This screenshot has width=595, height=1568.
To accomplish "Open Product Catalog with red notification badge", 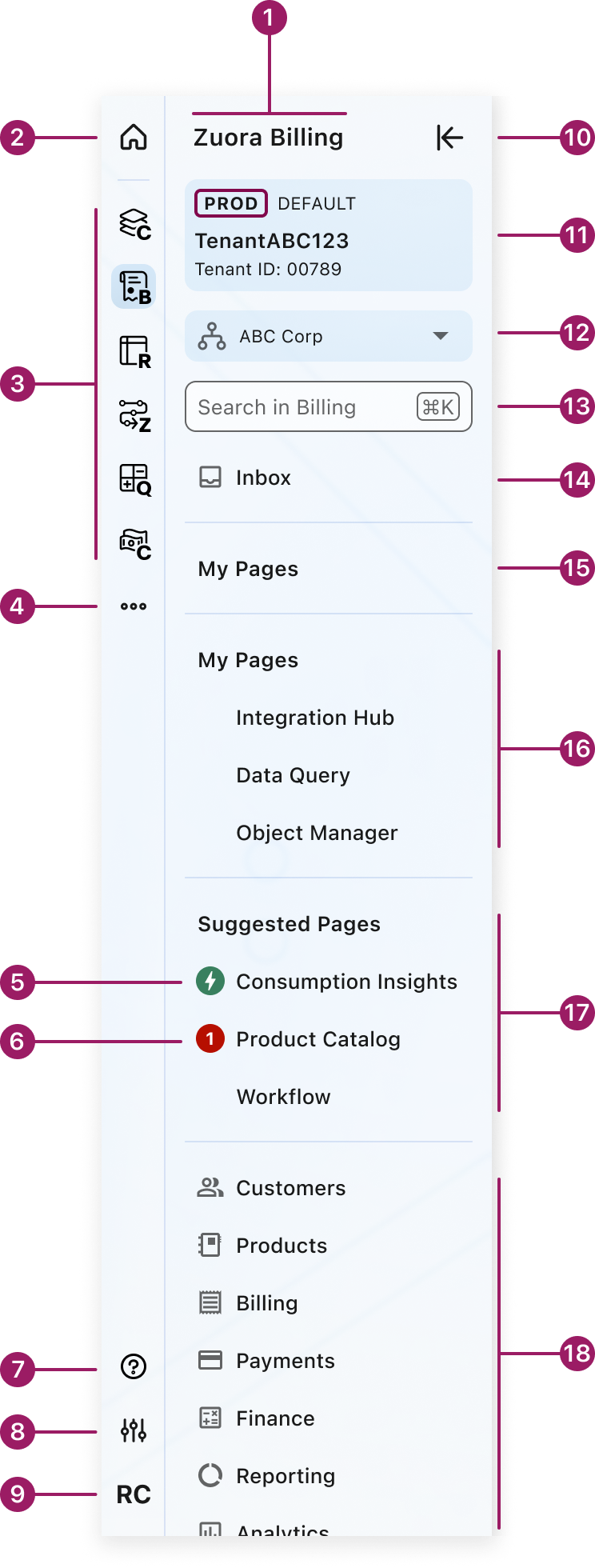I will pos(317,1039).
